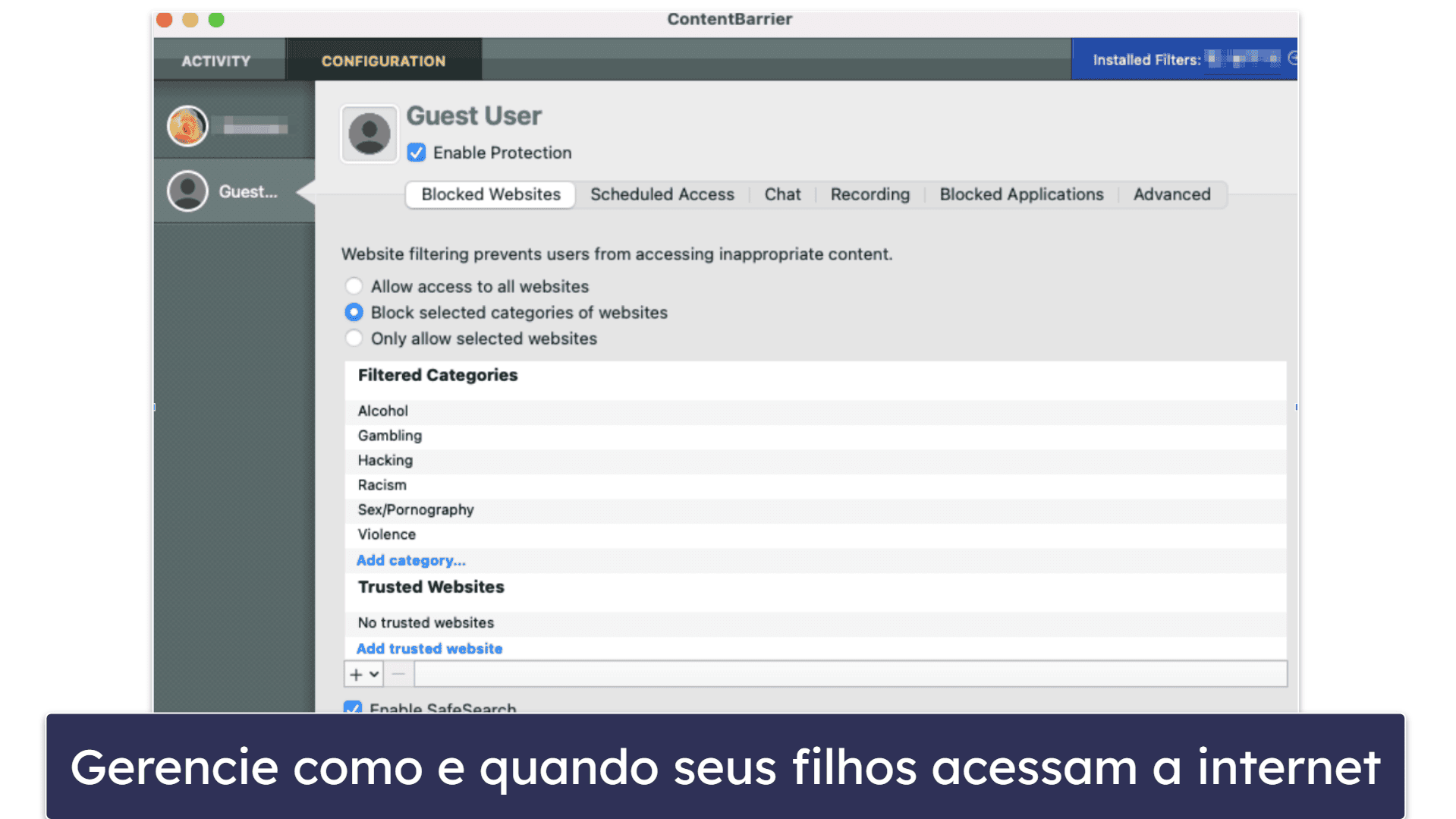Viewport: 1456px width, 819px height.
Task: Click the minus remove button
Action: (x=398, y=674)
